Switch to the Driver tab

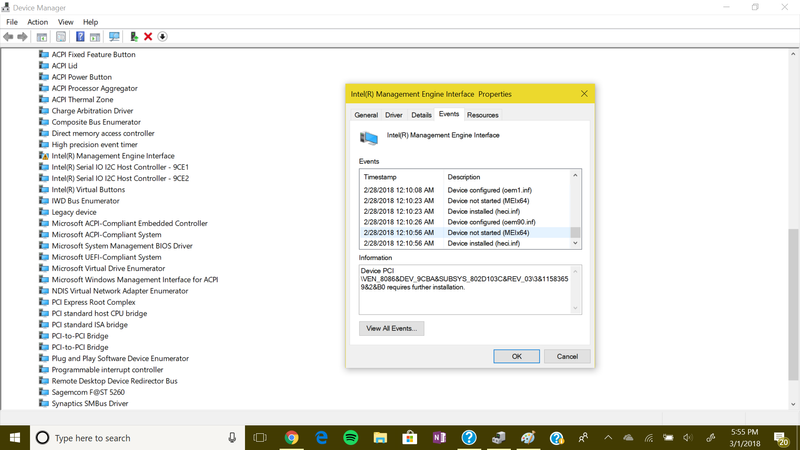(393, 115)
